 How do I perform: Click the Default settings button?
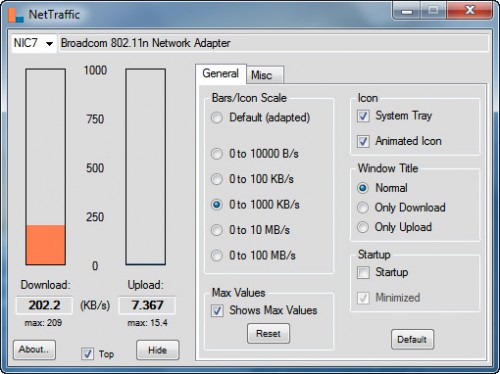click(x=412, y=339)
